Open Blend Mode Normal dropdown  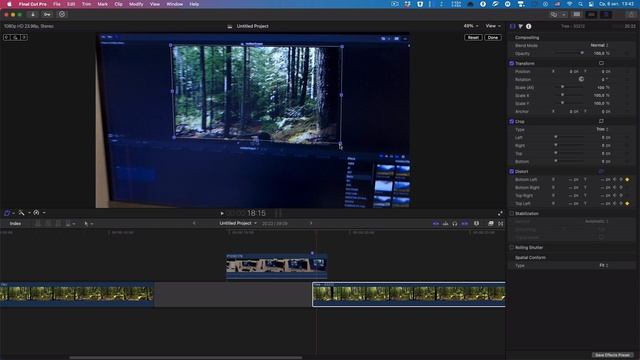pyautogui.click(x=599, y=45)
